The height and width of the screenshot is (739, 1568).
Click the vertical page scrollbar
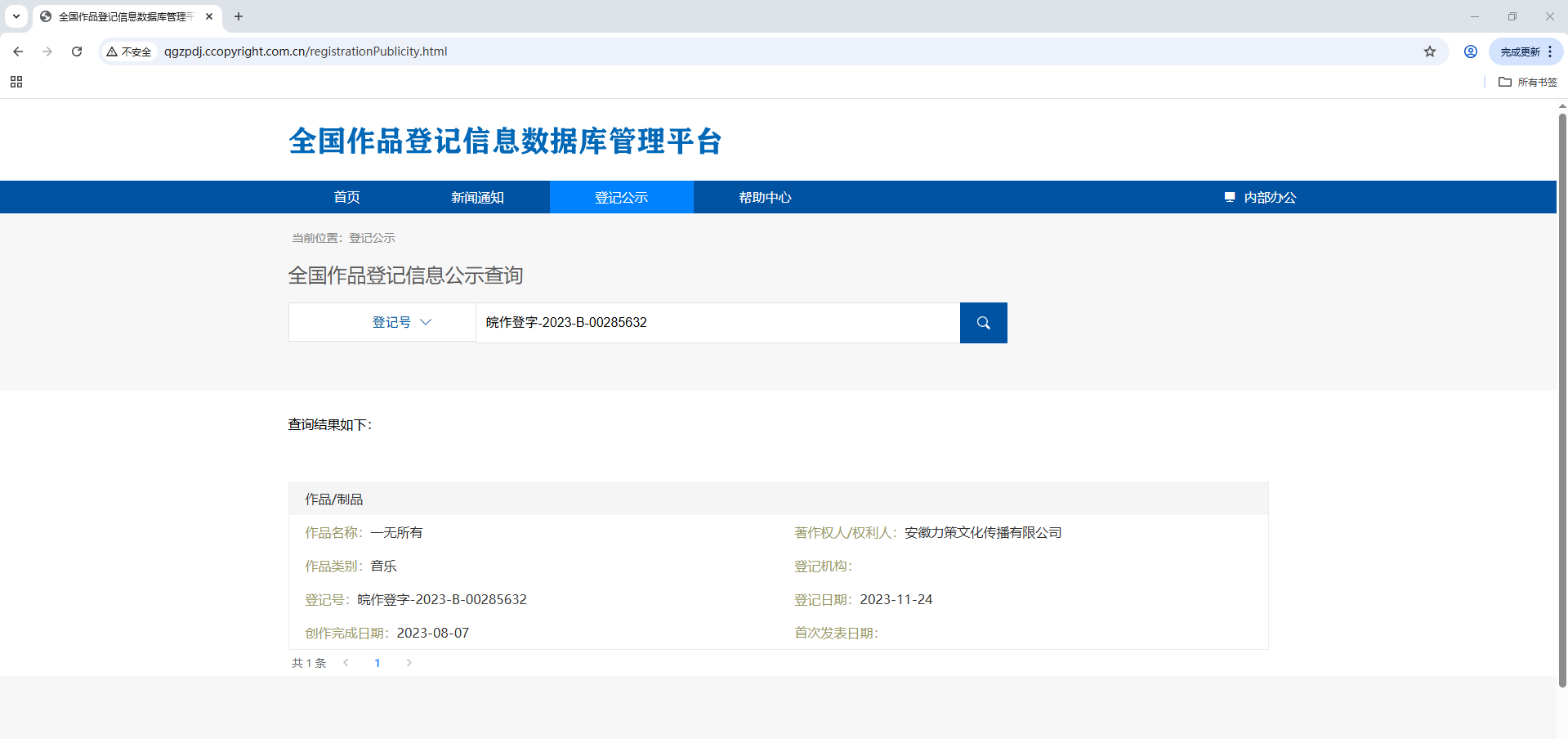click(x=1562, y=401)
